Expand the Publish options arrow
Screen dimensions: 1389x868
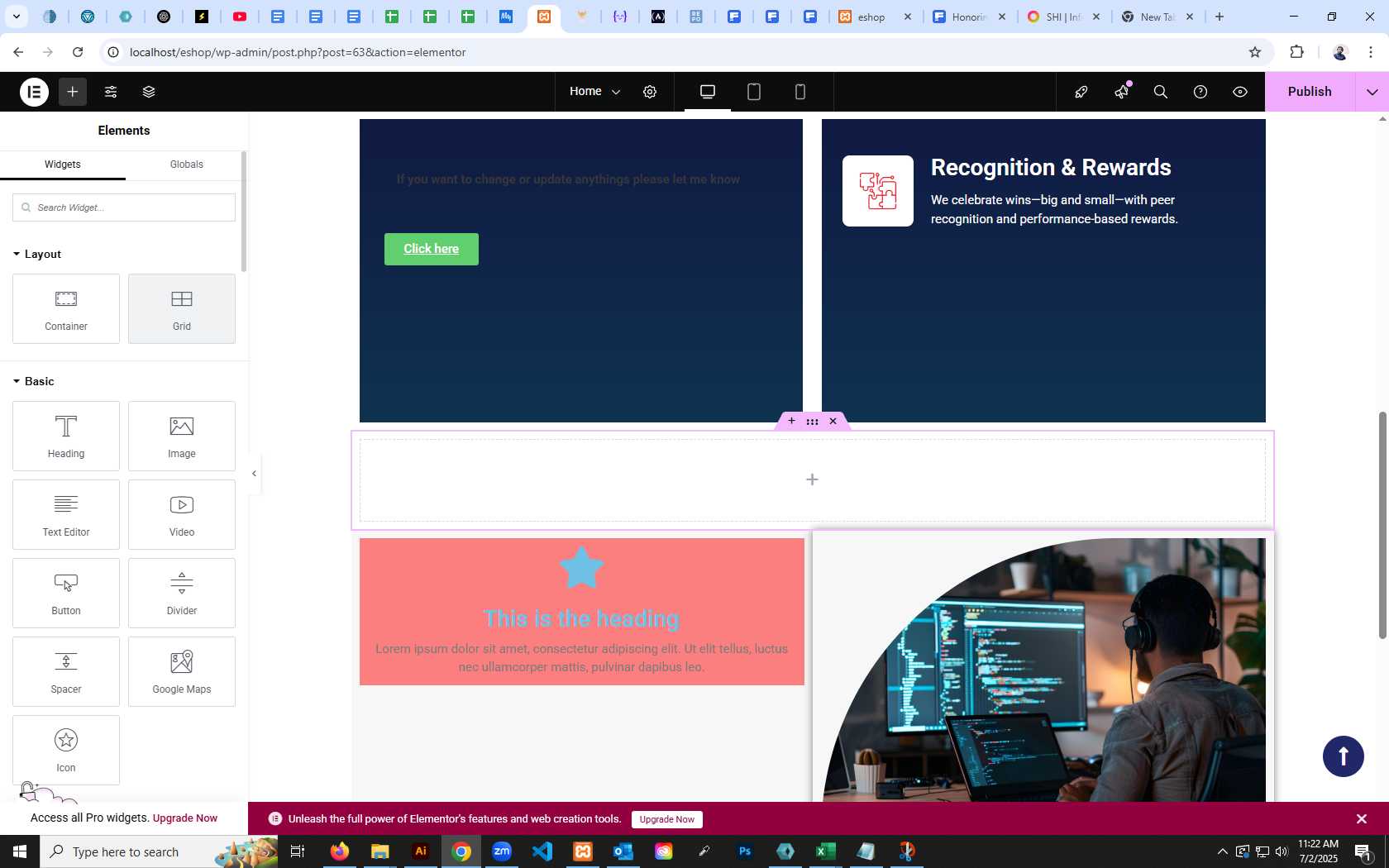coord(1372,92)
